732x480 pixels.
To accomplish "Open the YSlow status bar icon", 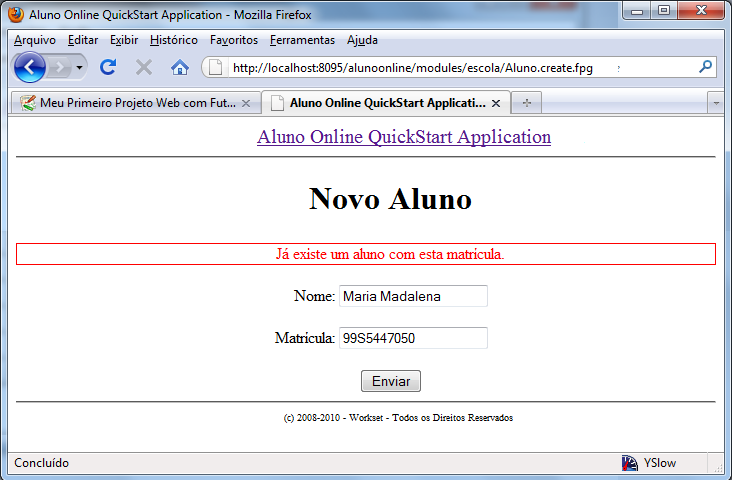I will tap(630, 463).
